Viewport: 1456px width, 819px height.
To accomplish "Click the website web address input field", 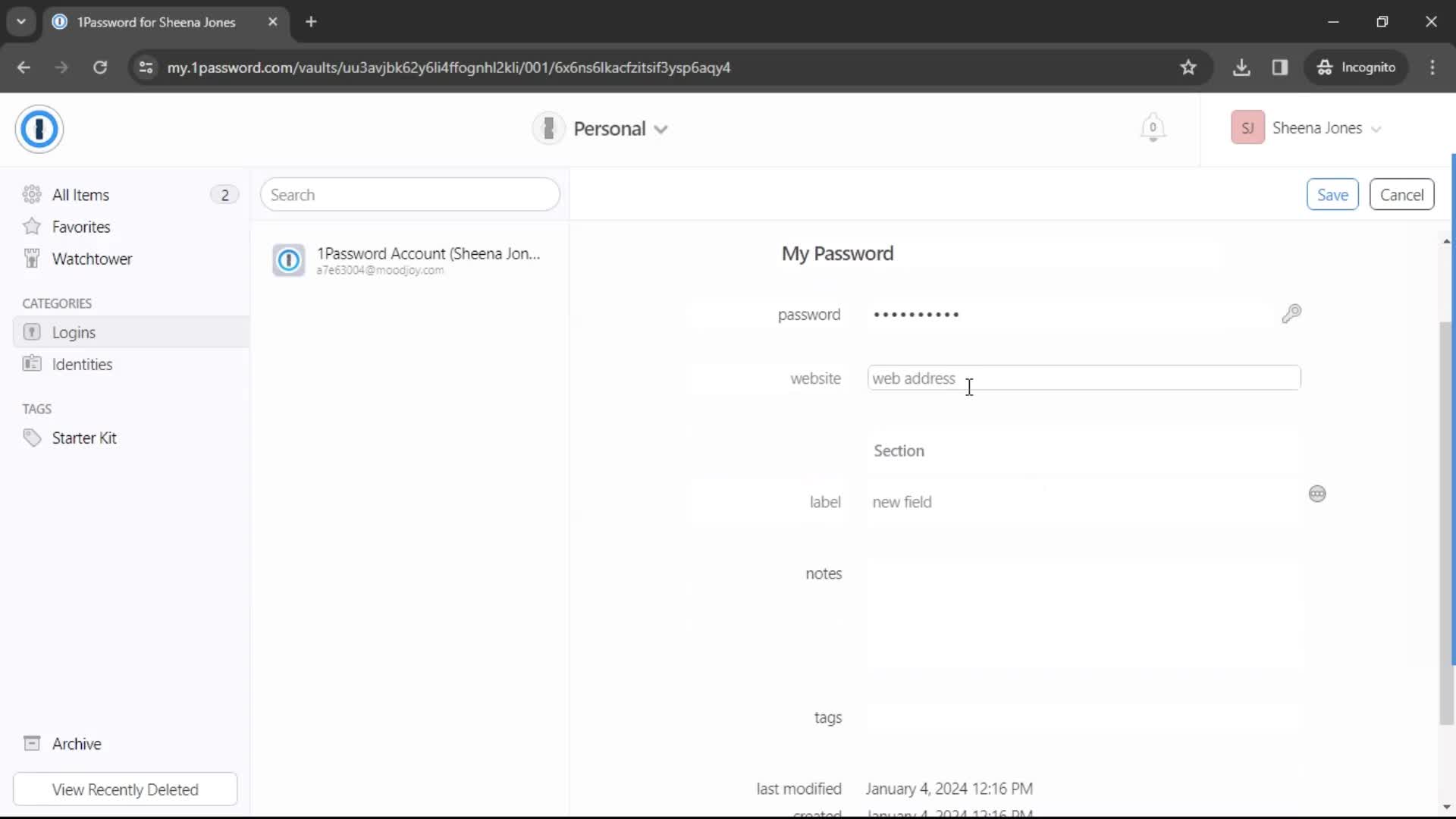I will 1085,378.
